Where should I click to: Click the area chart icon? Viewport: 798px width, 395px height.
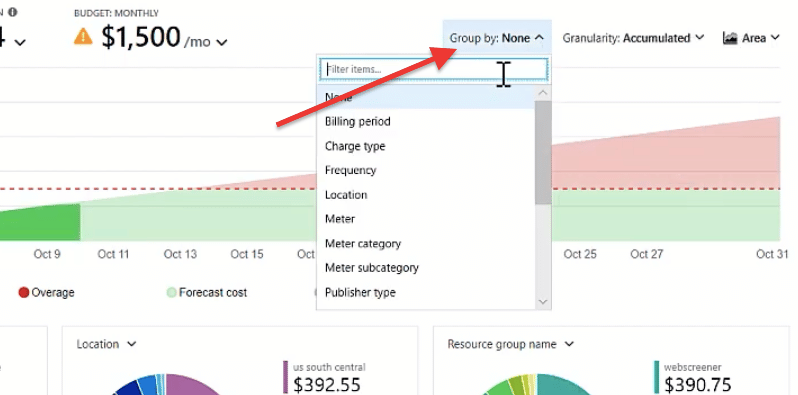(730, 38)
